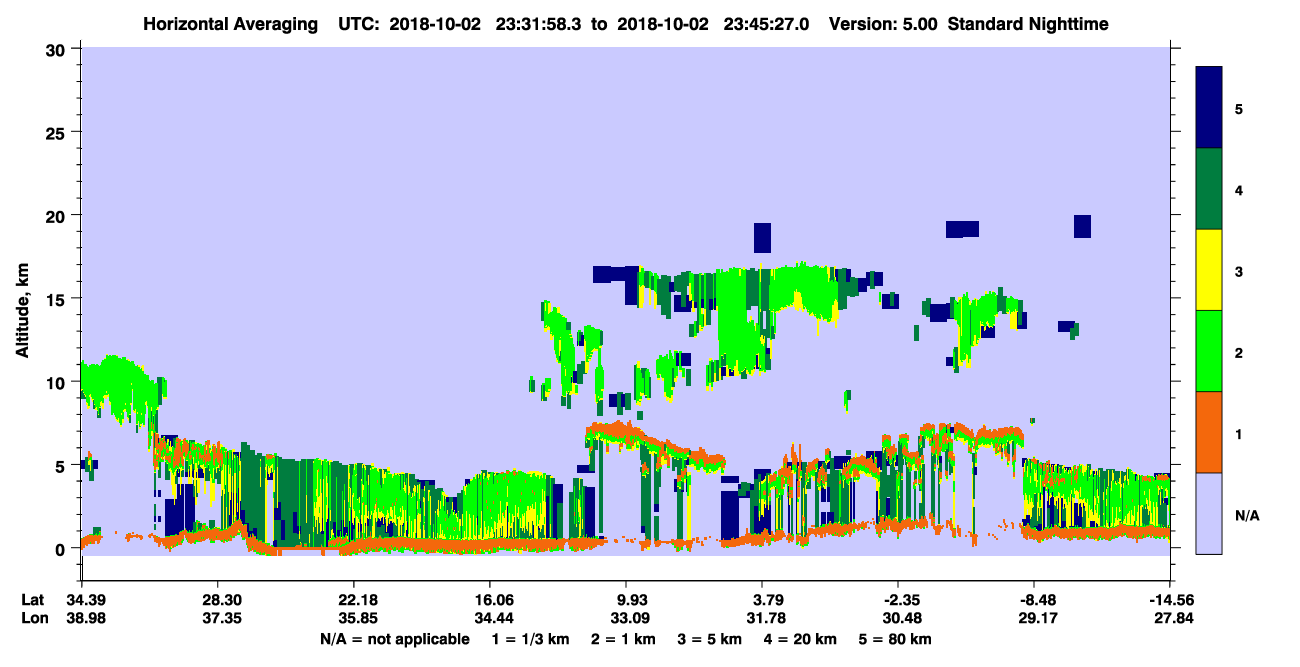1300x667 pixels.
Task: Click the legend entry '1 = 1/3 km'
Action: [530, 639]
